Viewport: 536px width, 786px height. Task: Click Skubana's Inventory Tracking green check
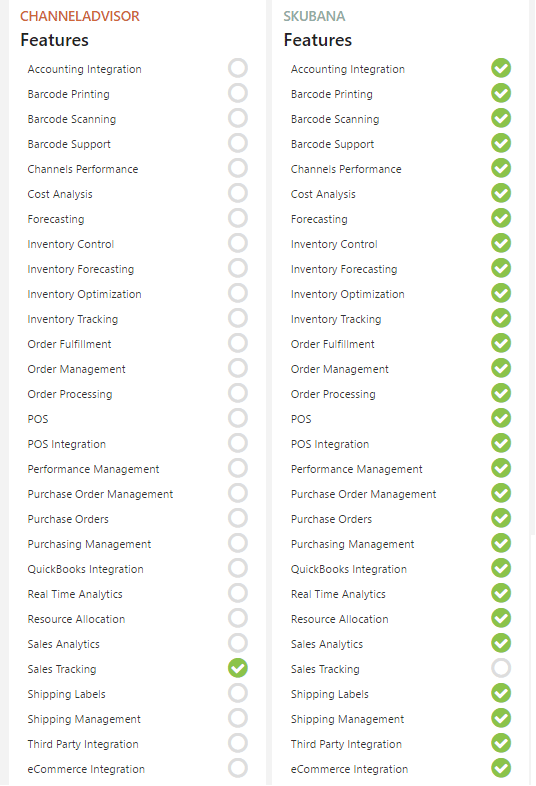[x=501, y=318]
